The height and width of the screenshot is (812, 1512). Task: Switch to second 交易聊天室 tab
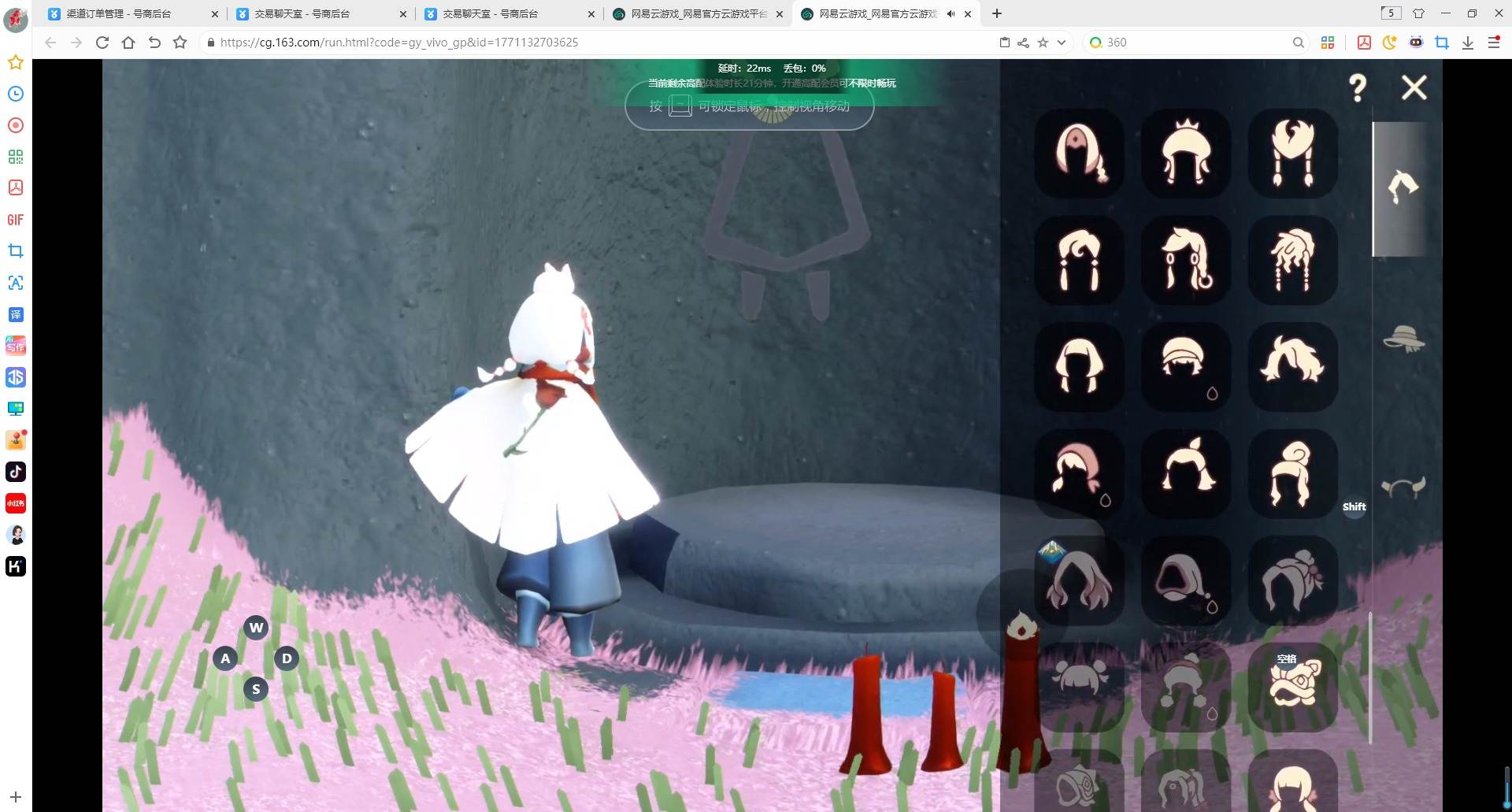[x=490, y=13]
